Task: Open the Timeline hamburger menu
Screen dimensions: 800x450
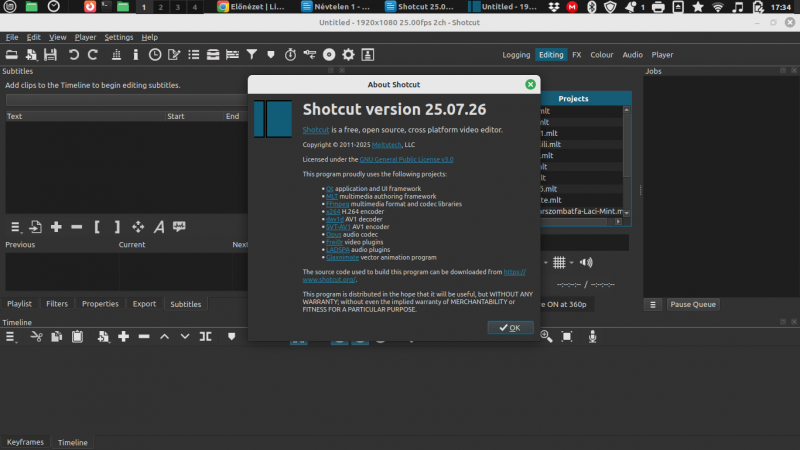Action: pyautogui.click(x=10, y=337)
